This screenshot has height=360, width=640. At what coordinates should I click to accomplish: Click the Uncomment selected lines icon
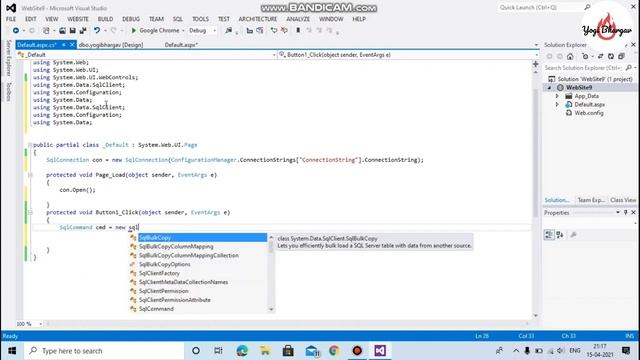(284, 31)
